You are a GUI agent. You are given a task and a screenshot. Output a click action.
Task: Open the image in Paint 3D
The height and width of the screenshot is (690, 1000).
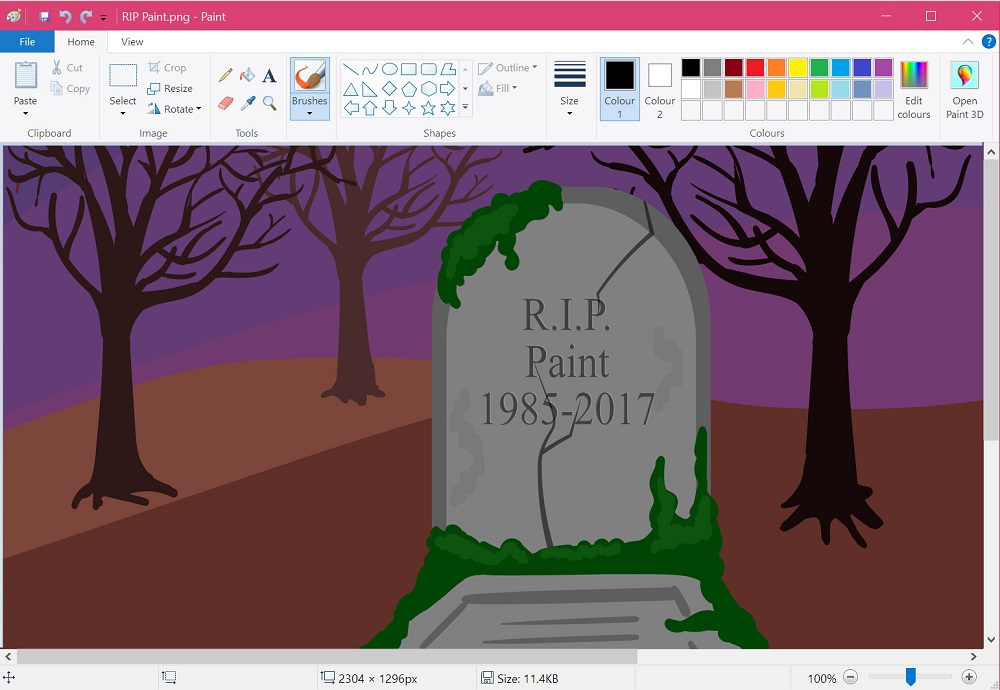(964, 88)
